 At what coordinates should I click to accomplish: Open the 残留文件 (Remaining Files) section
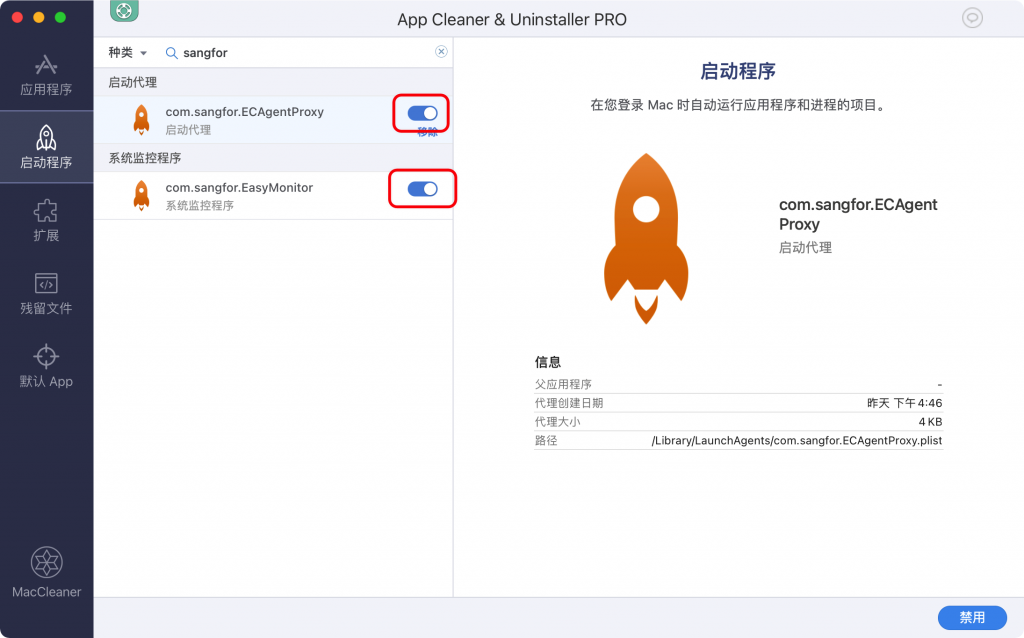46,293
